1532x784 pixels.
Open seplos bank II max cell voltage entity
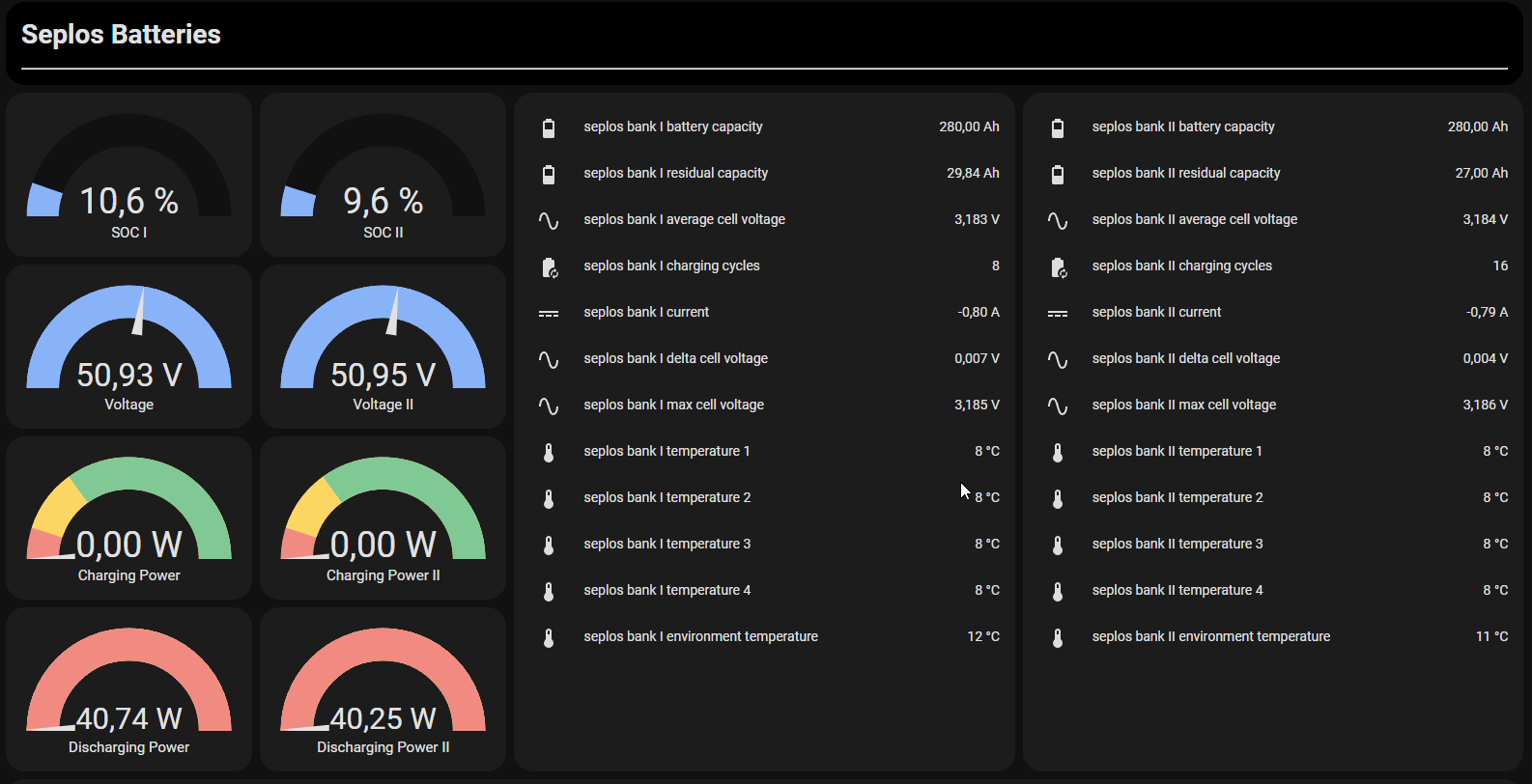pos(1273,405)
